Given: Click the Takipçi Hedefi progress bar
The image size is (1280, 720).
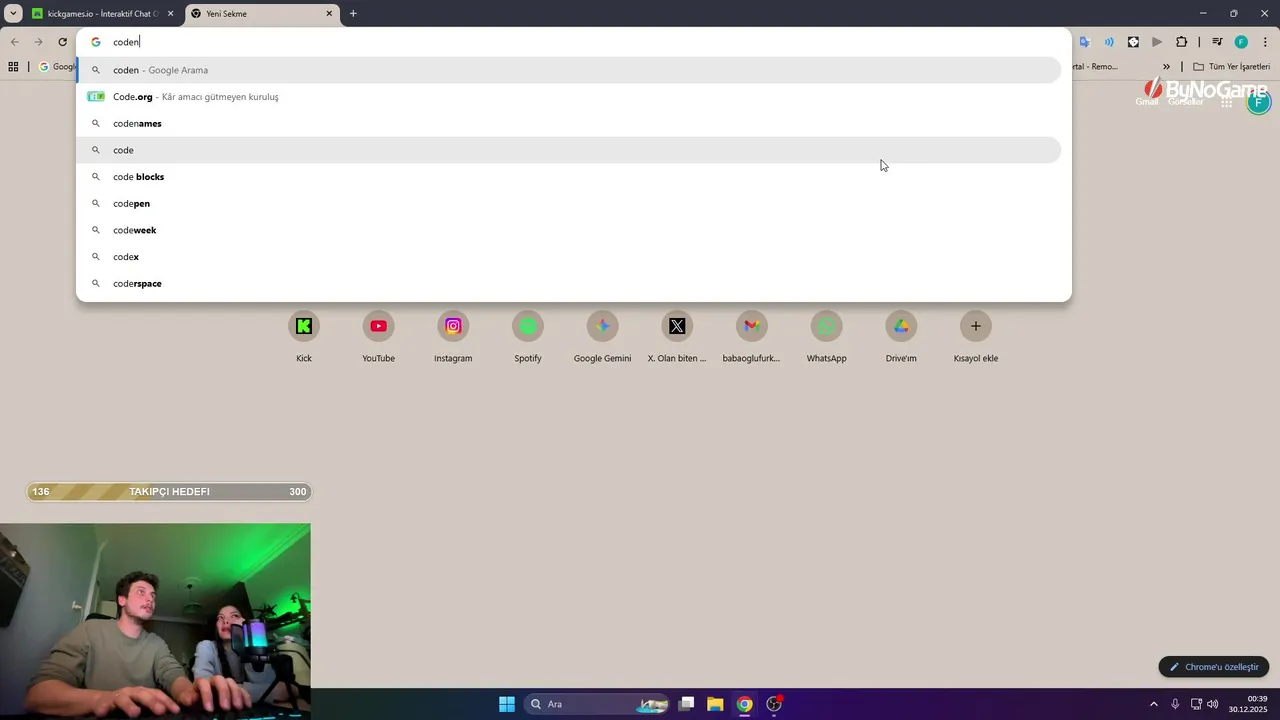Looking at the screenshot, I should pyautogui.click(x=169, y=491).
